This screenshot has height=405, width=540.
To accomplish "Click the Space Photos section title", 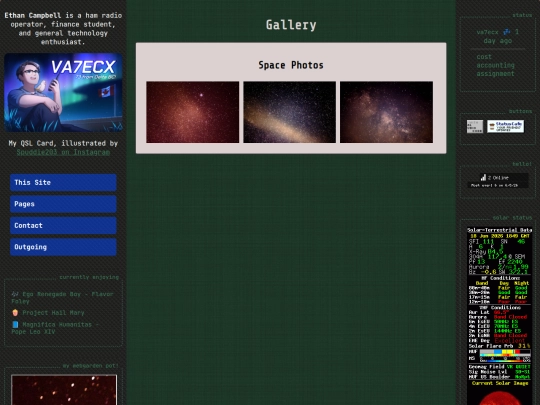I will 291,65.
